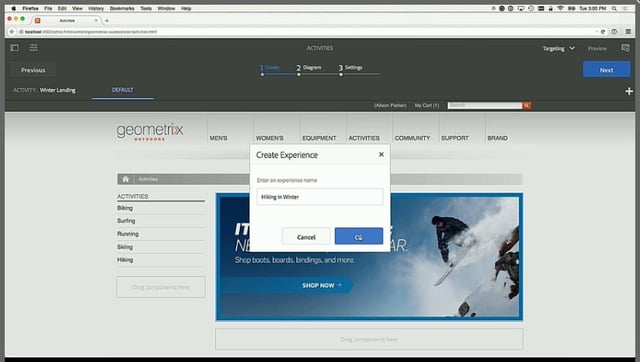640x362 pixels.
Task: Open the File menu
Action: click(x=48, y=8)
